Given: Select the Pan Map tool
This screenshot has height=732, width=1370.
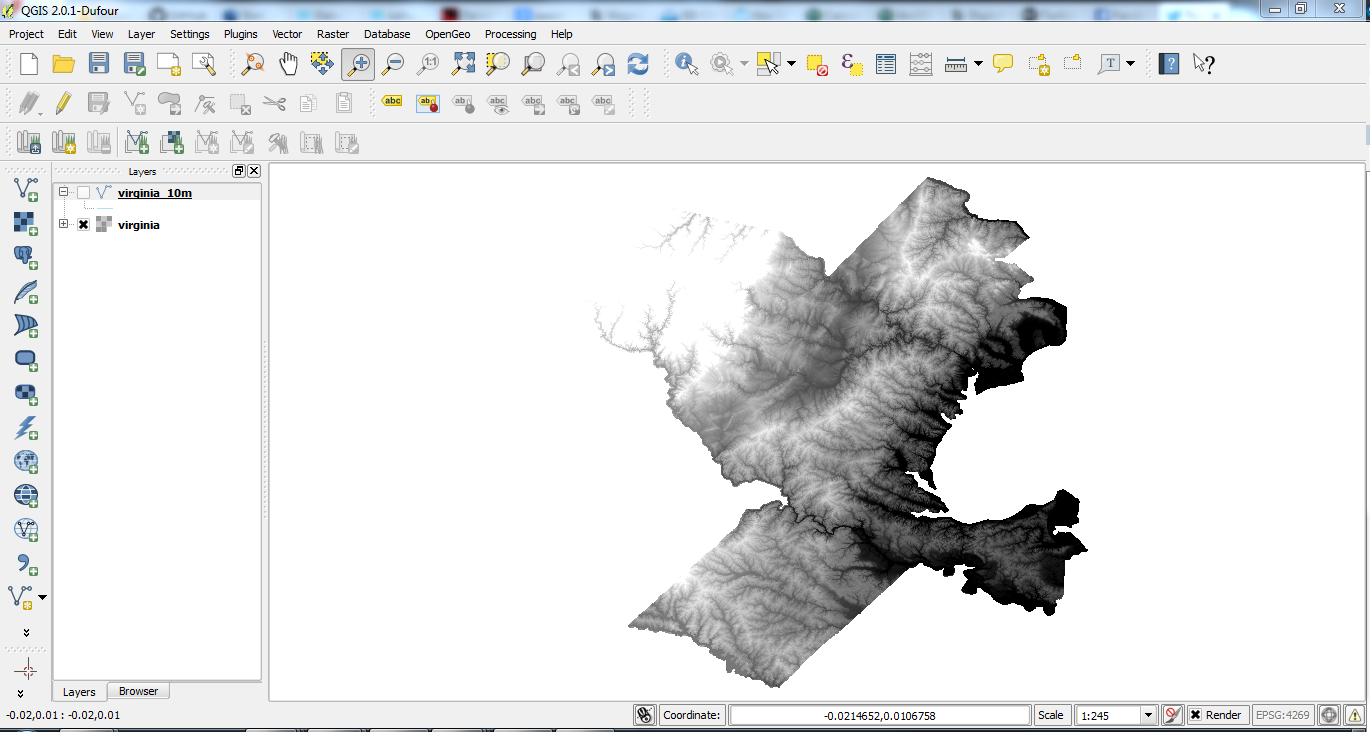Looking at the screenshot, I should pyautogui.click(x=288, y=63).
